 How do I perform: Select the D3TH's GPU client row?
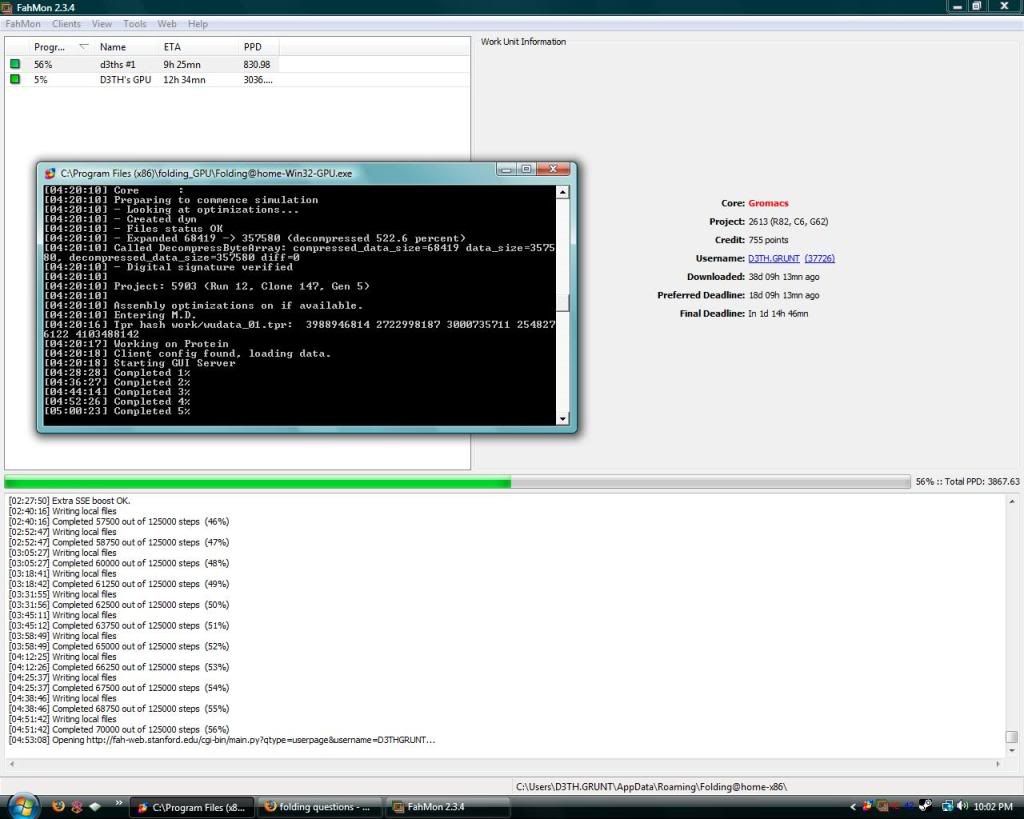237,79
